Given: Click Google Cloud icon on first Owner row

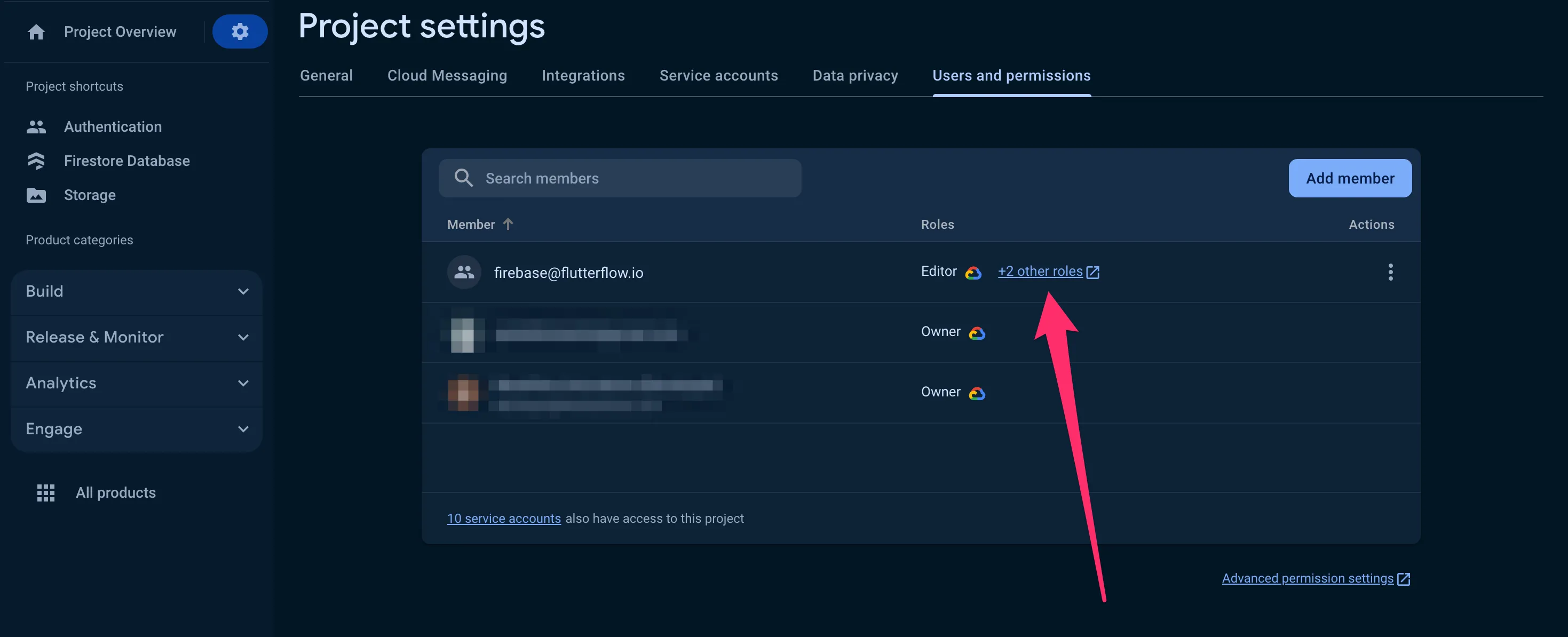Looking at the screenshot, I should point(977,333).
